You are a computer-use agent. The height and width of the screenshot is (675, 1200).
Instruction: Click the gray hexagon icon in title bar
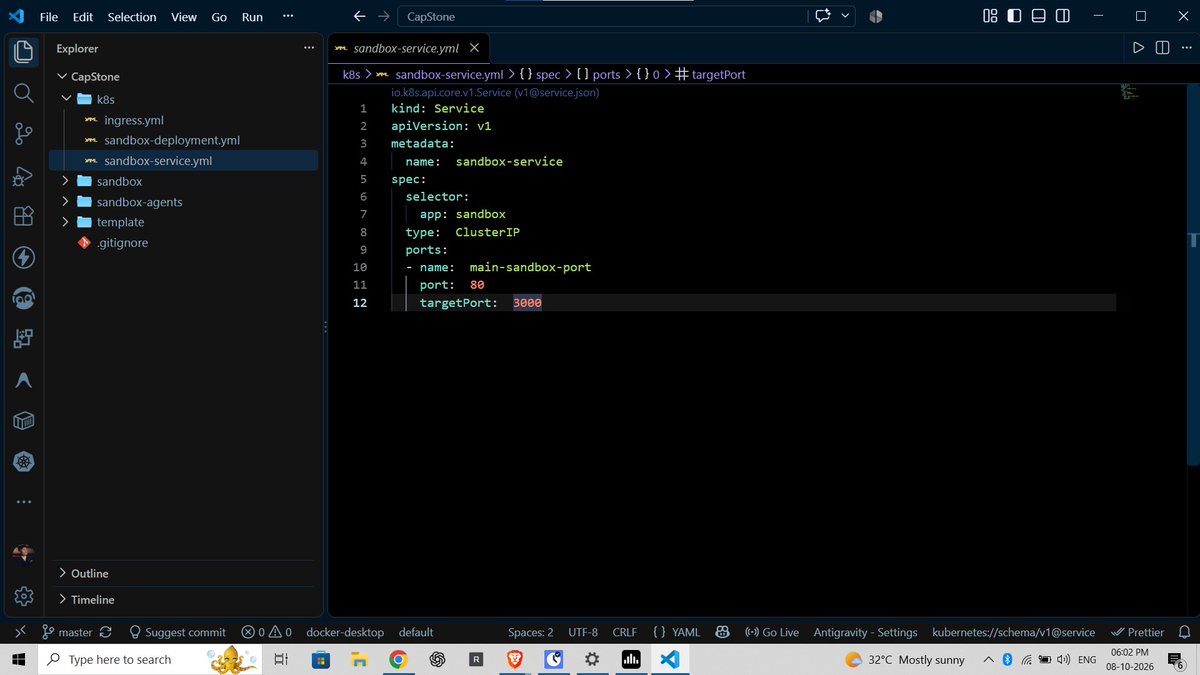[875, 16]
